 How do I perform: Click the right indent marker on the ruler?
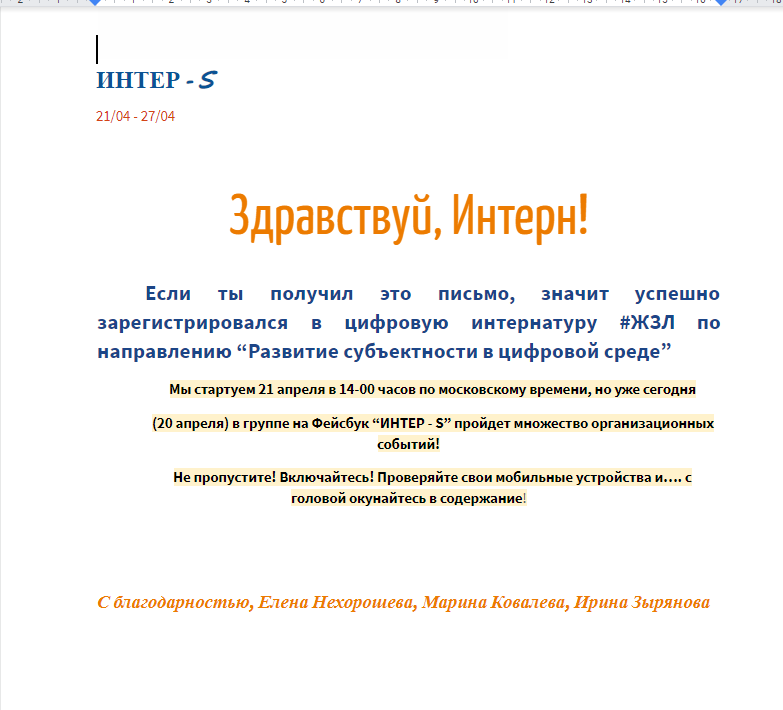tap(721, 2)
